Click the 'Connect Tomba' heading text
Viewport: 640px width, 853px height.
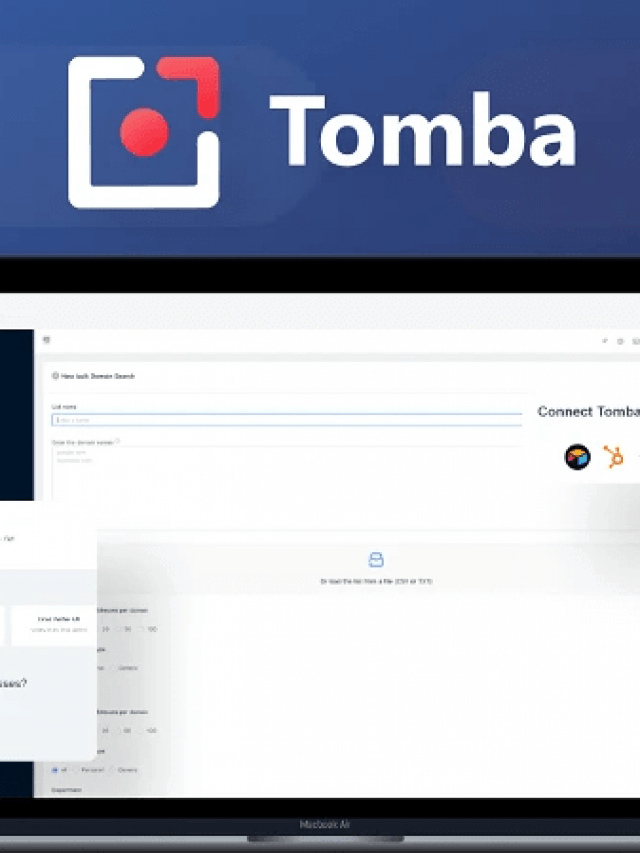(x=588, y=412)
